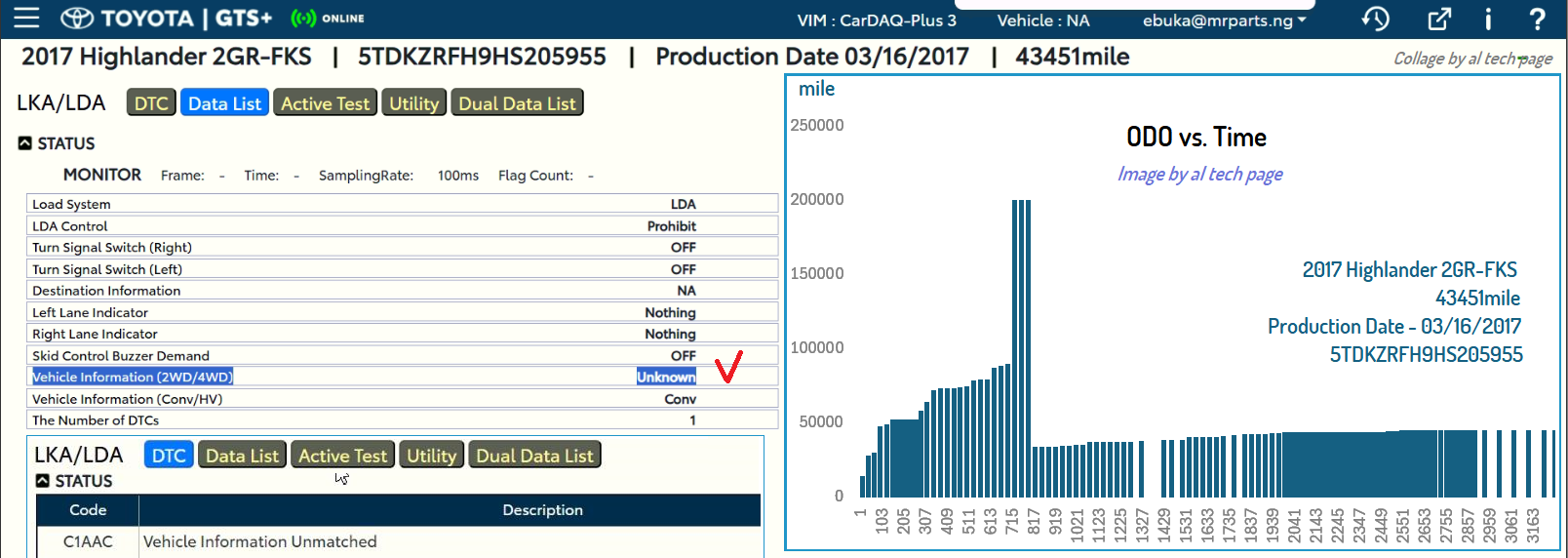Click the open in new window icon

tap(1439, 19)
